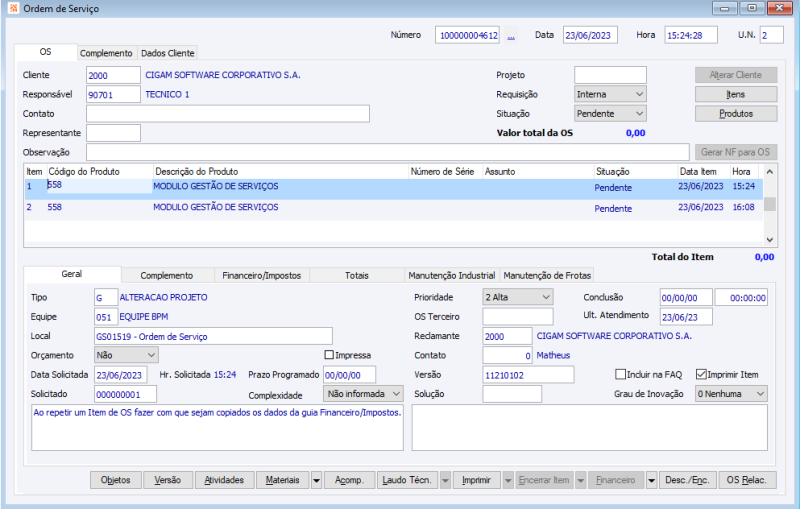Expand the Prioridade dropdown
The image size is (800, 509).
click(x=518, y=297)
